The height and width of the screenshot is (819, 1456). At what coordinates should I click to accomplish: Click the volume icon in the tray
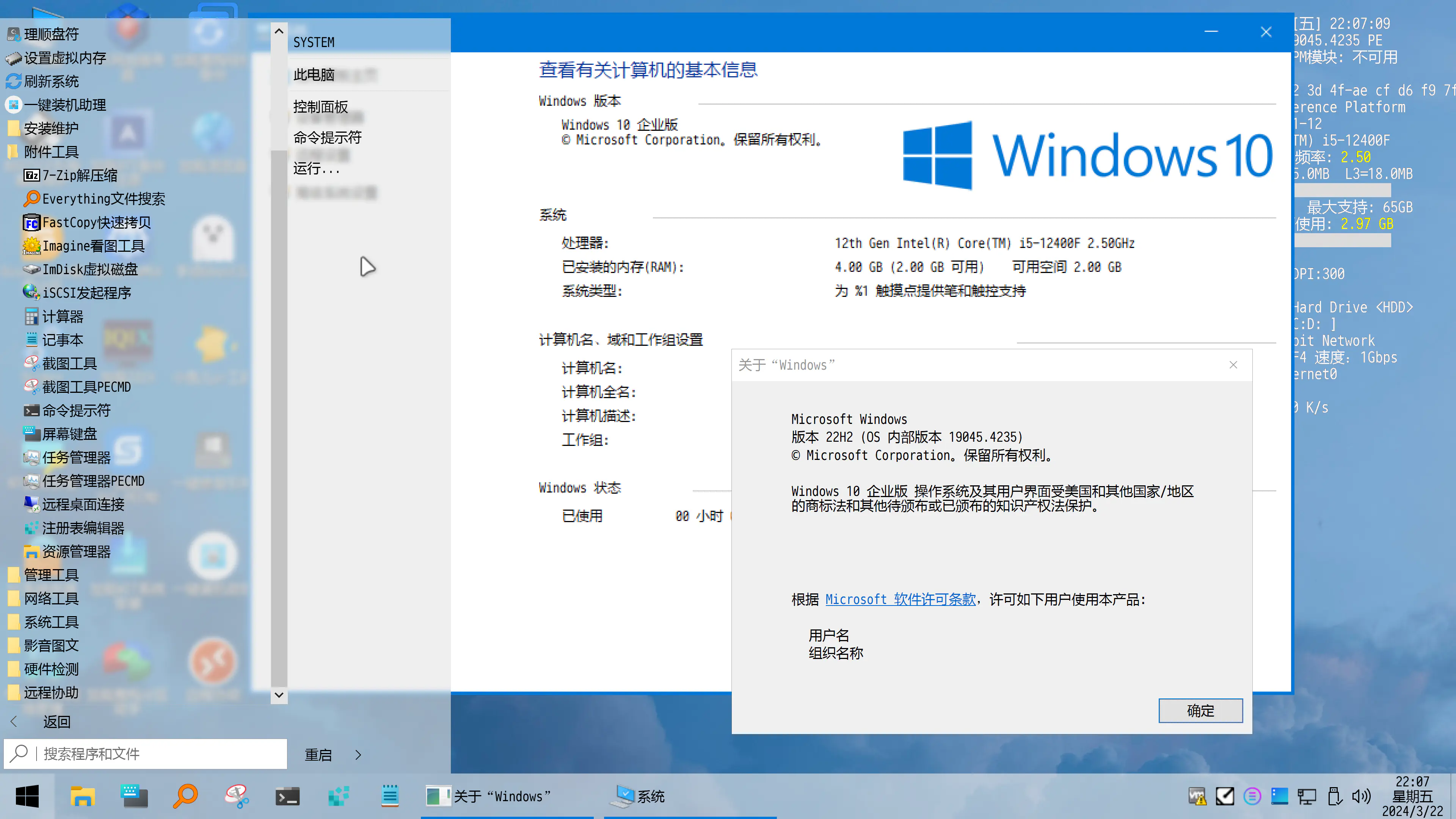pyautogui.click(x=1361, y=796)
